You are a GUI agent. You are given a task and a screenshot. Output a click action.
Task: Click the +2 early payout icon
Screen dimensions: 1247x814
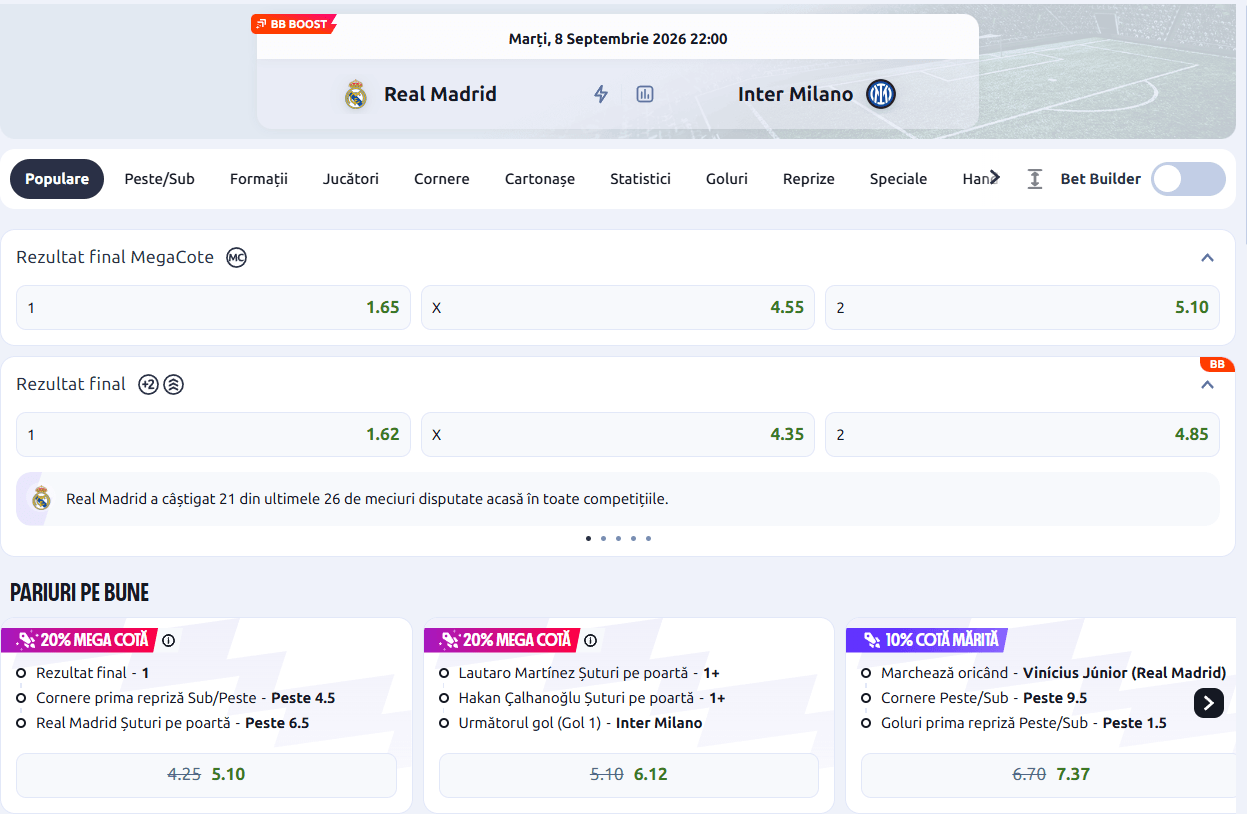click(x=148, y=384)
